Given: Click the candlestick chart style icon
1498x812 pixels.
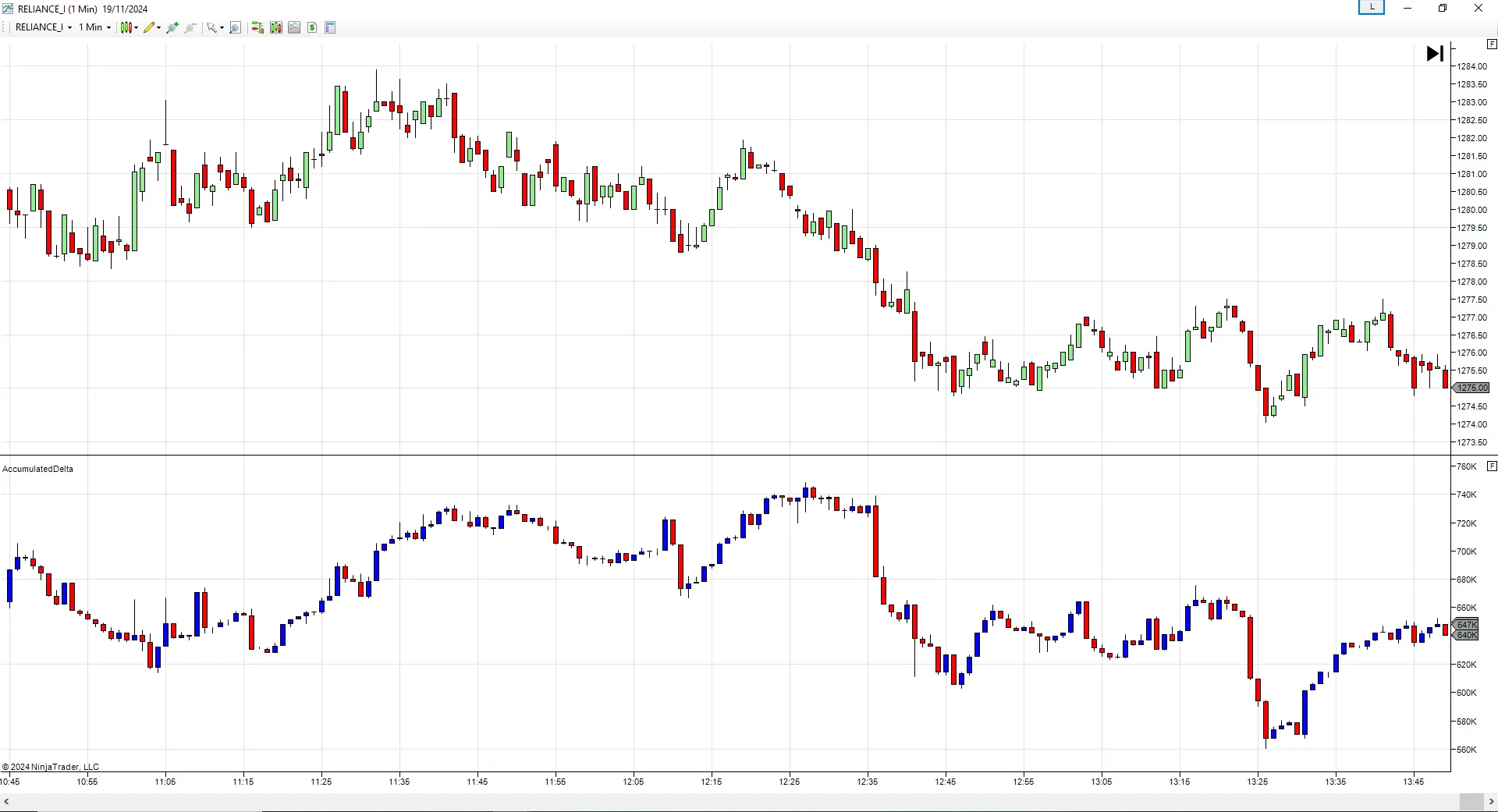Looking at the screenshot, I should [126, 27].
